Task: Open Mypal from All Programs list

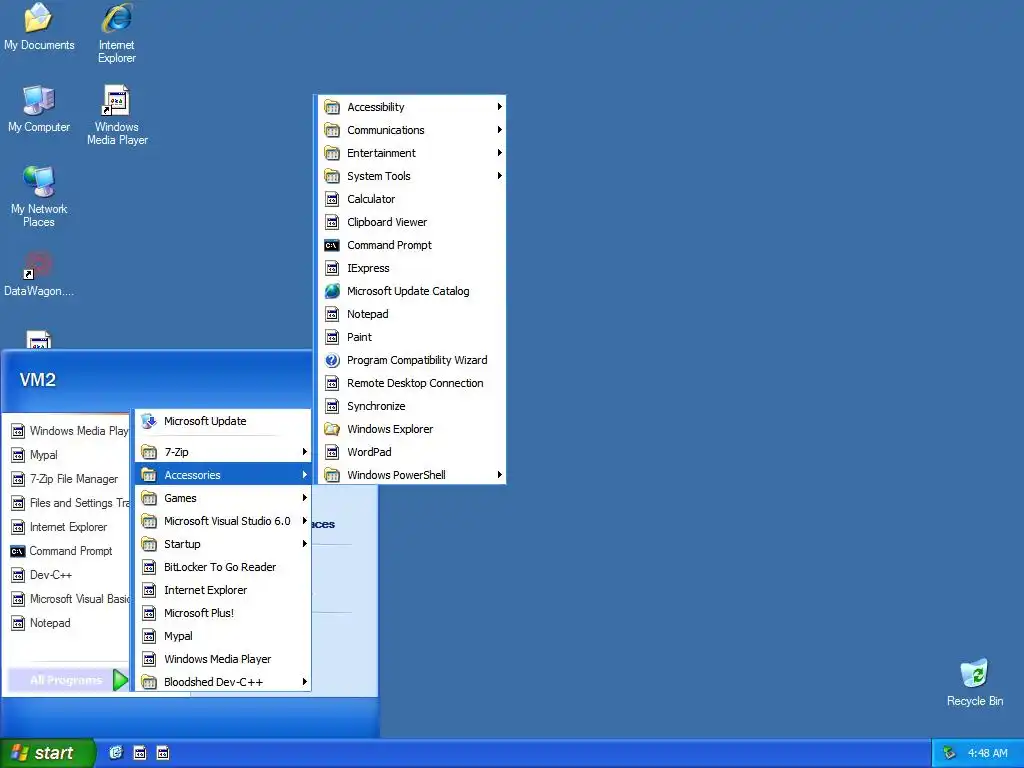Action: click(x=223, y=636)
